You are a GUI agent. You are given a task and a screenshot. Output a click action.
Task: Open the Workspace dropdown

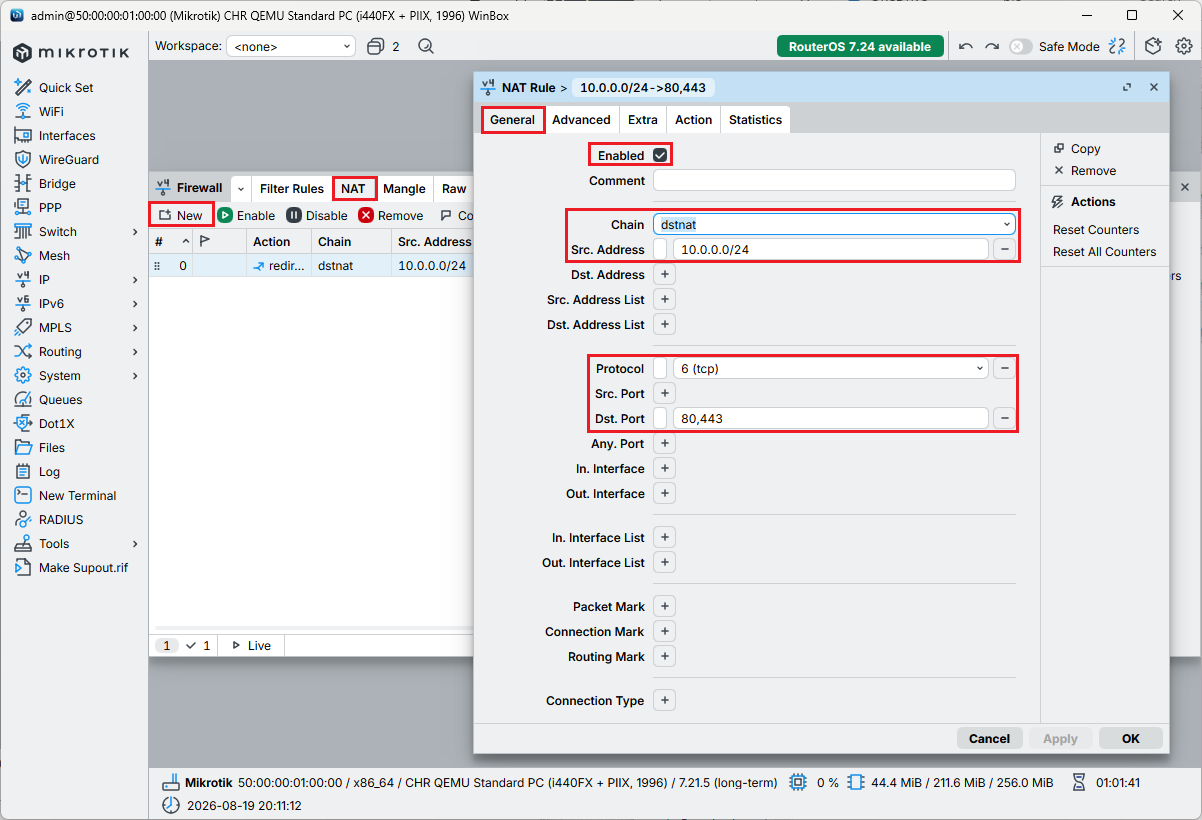[x=291, y=46]
